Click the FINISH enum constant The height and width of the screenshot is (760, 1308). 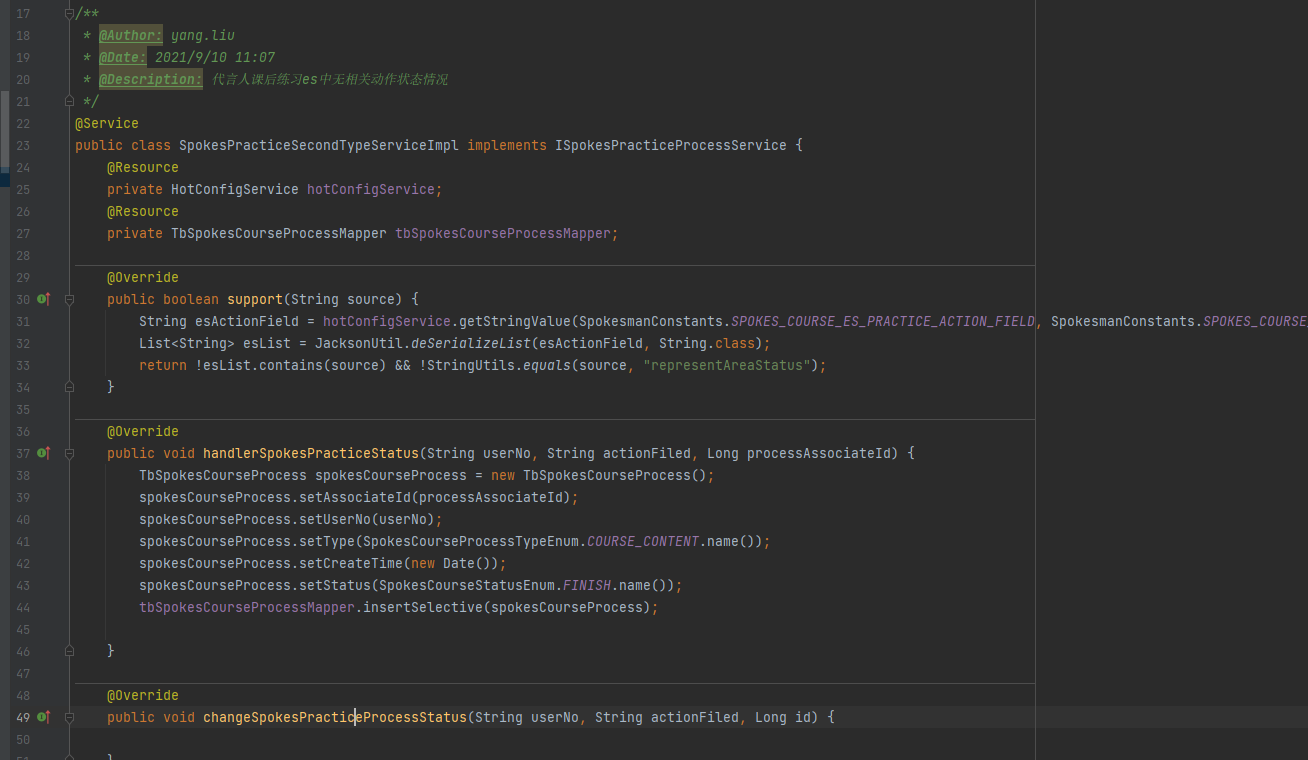coord(586,585)
